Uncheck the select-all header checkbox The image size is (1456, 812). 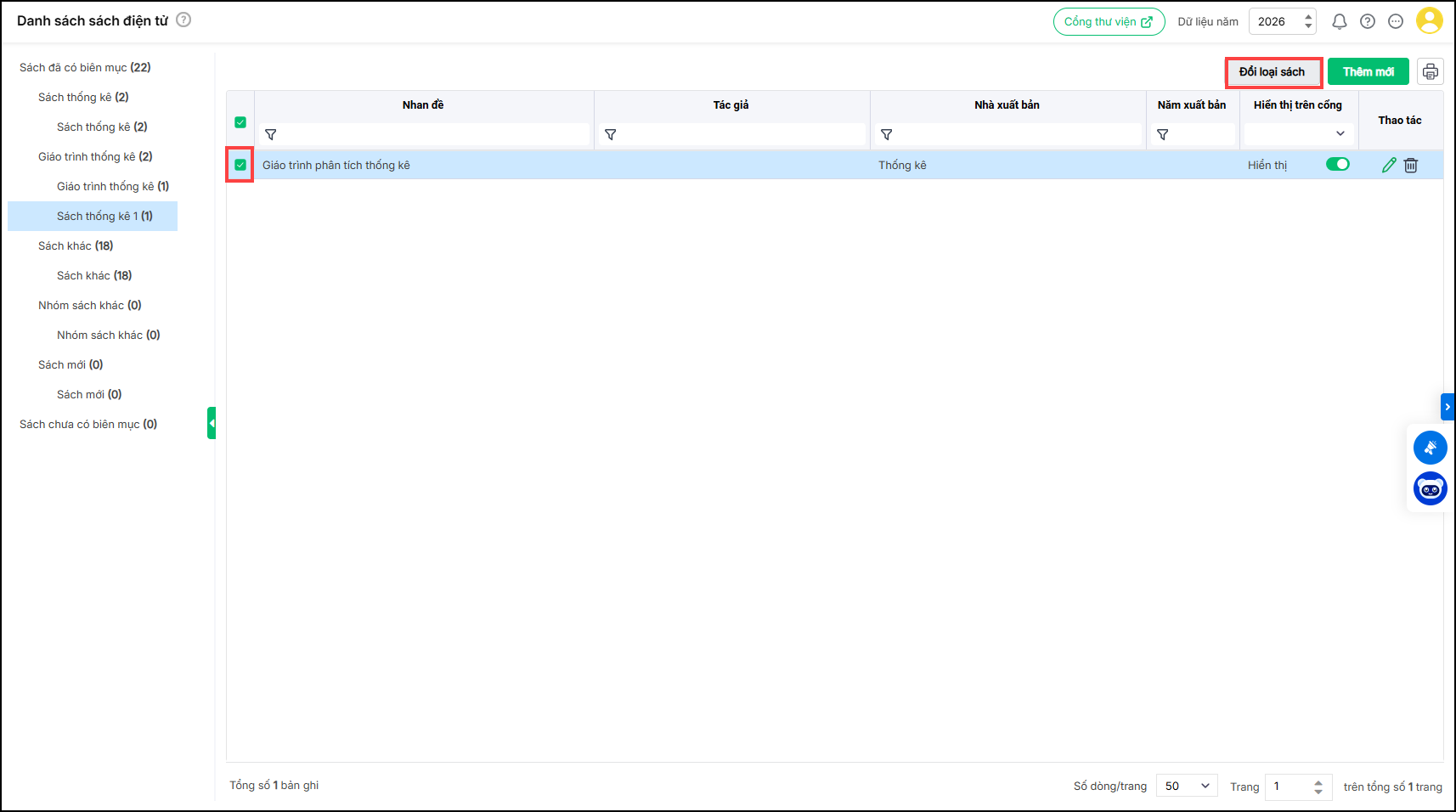pos(240,122)
